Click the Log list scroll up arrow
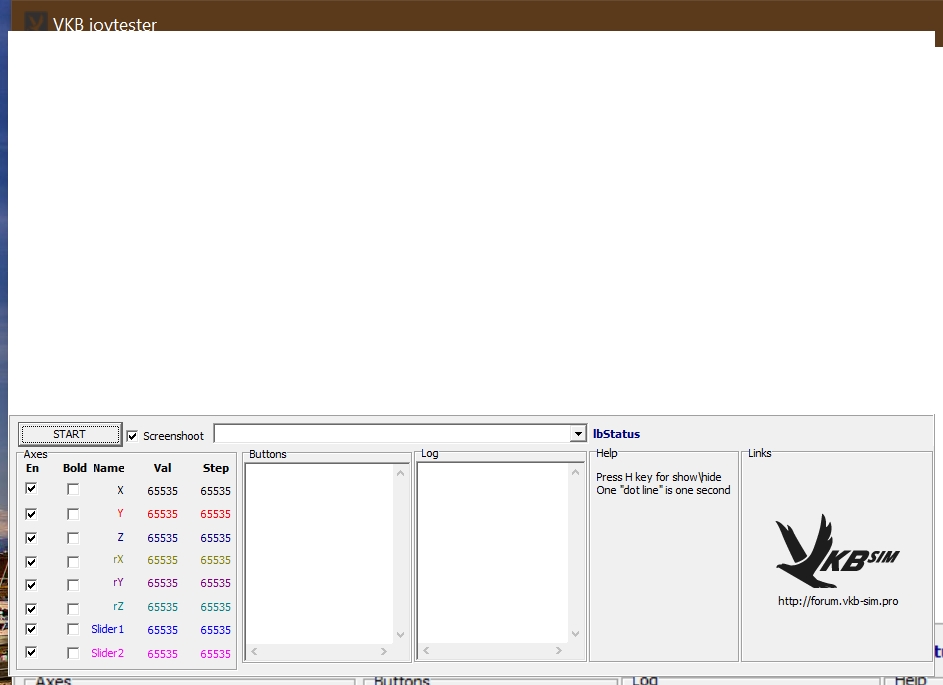 [575, 473]
